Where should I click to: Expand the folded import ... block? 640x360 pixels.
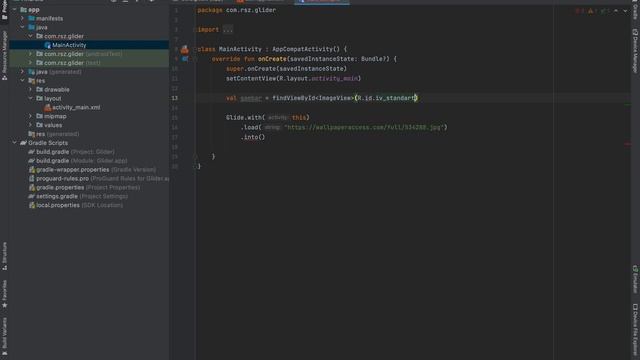click(x=228, y=30)
